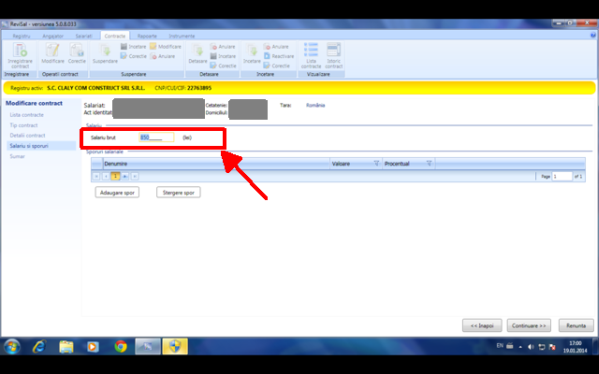The height and width of the screenshot is (374, 599).
Task: Click the Valoare column header
Action: 356,164
